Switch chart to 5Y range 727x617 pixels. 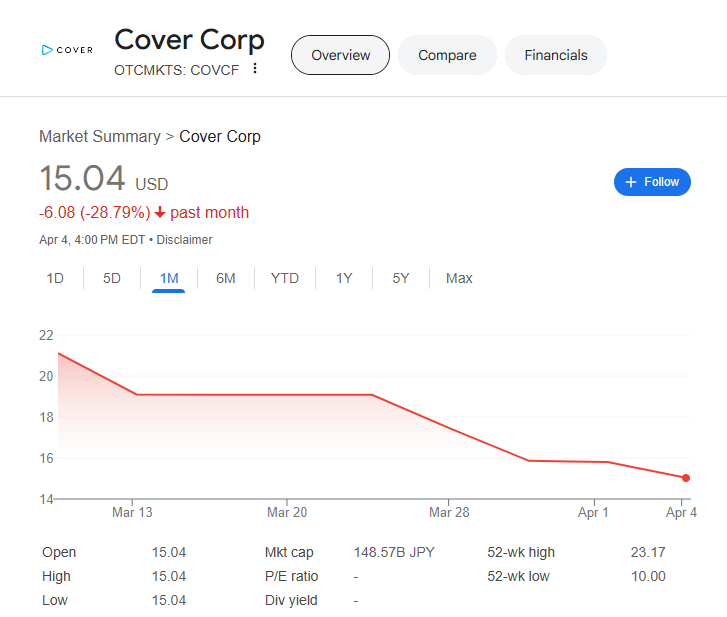401,278
